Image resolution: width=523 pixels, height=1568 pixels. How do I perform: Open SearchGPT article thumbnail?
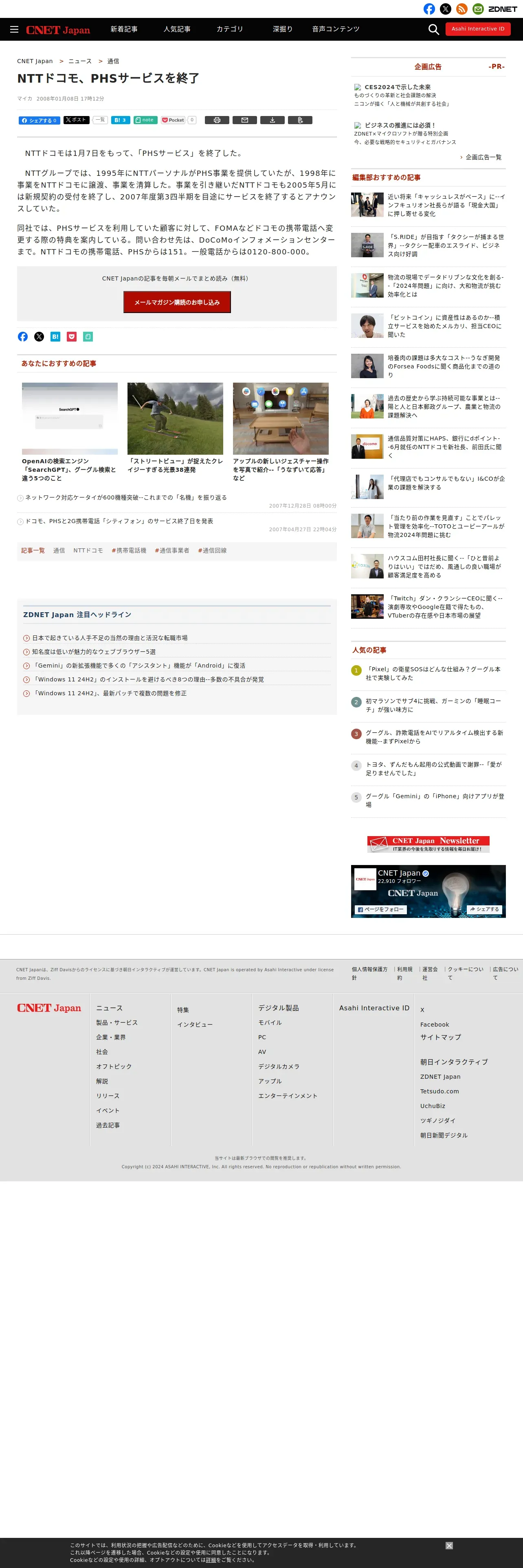70,419
